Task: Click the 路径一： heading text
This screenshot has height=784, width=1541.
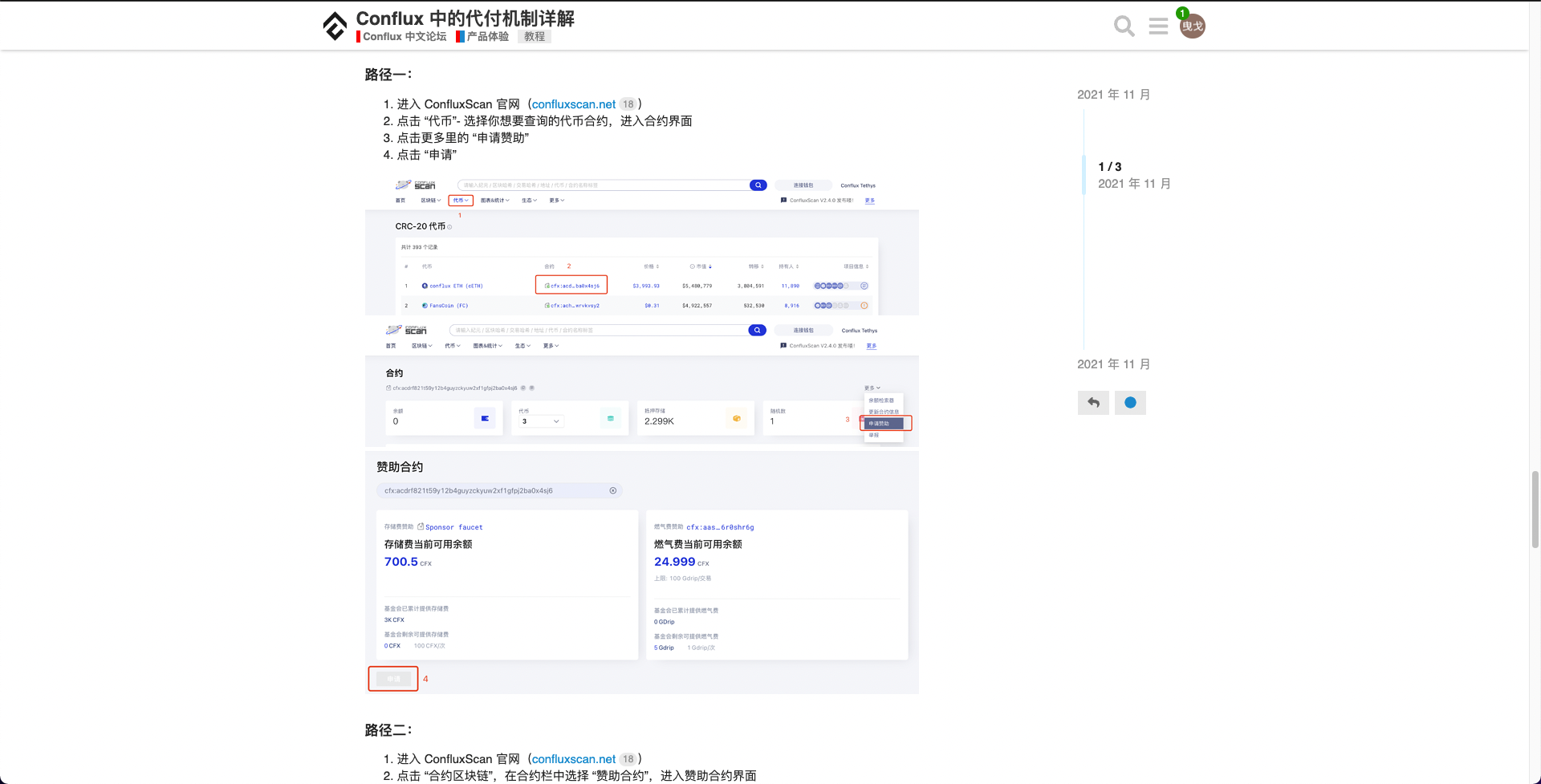Action: (388, 75)
